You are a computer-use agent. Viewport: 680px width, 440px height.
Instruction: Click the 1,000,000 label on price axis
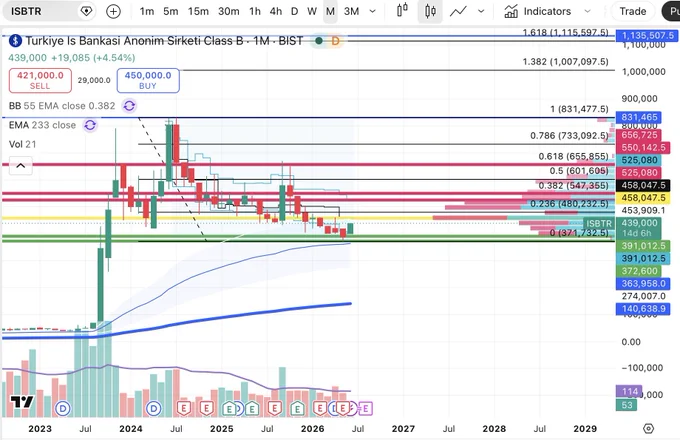644,72
